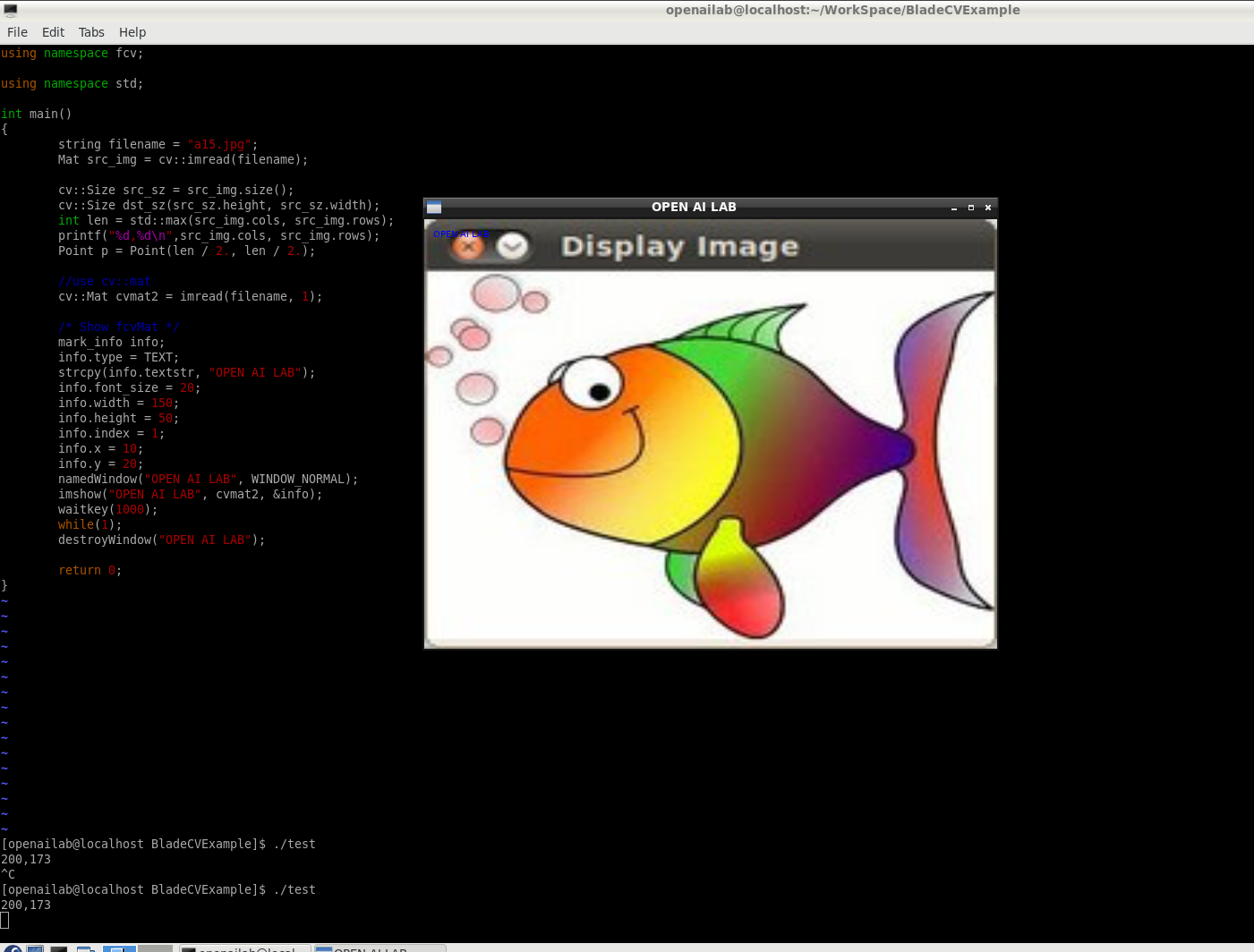The image size is (1254, 952).
Task: Open the Edit menu
Action: tap(53, 32)
